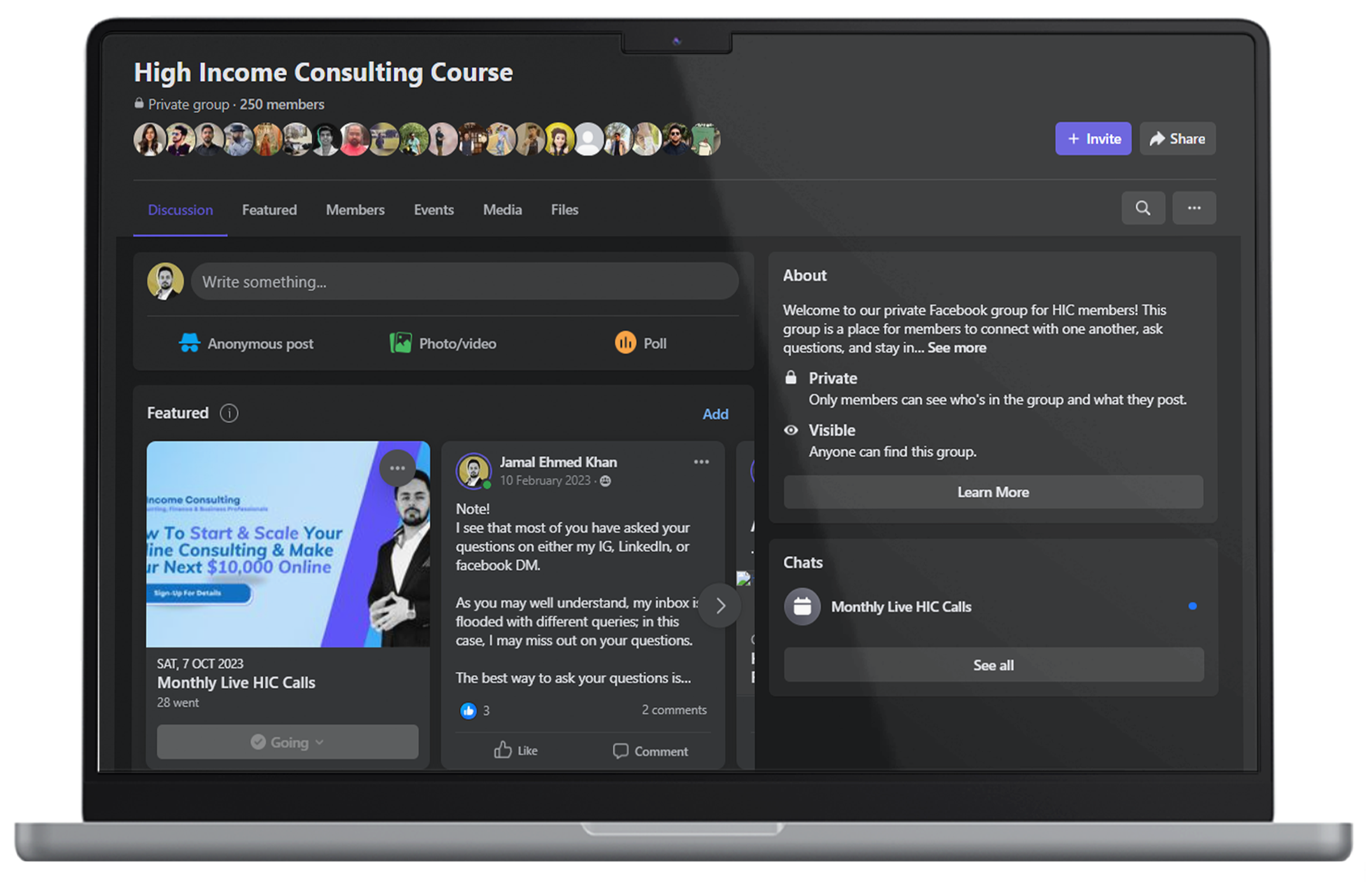
Task: Click the Visible eye icon in About
Action: [791, 430]
